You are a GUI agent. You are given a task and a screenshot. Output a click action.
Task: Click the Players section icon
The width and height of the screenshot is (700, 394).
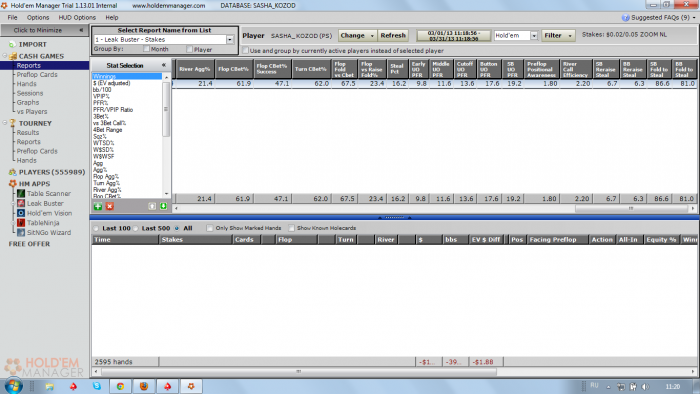12,172
